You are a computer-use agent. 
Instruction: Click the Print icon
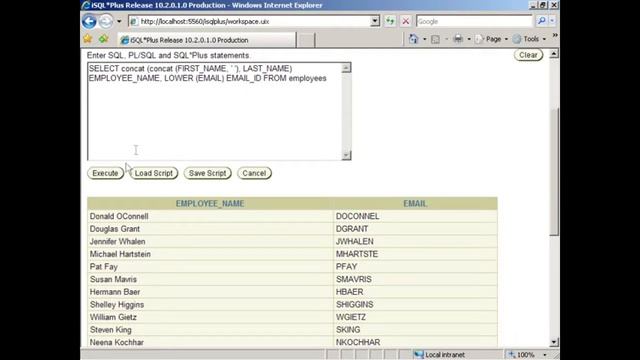pyautogui.click(x=458, y=39)
